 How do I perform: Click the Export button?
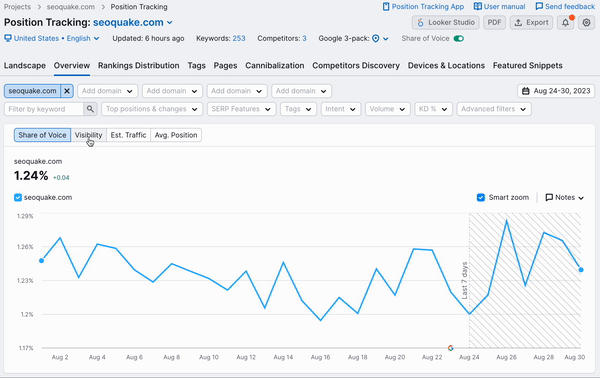tap(532, 23)
